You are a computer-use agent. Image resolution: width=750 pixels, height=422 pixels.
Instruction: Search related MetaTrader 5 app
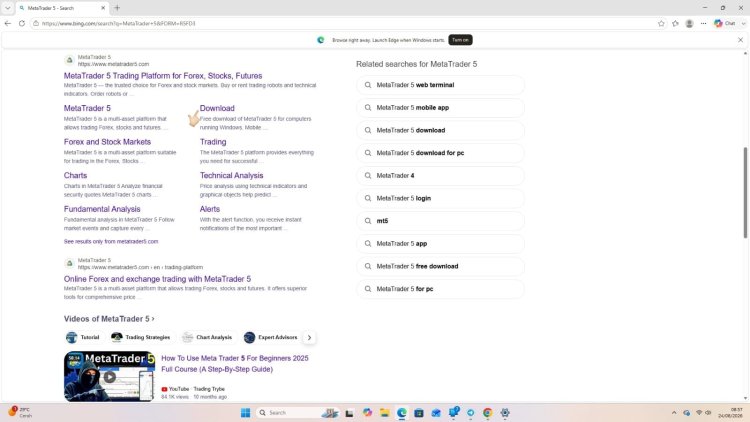tap(440, 244)
